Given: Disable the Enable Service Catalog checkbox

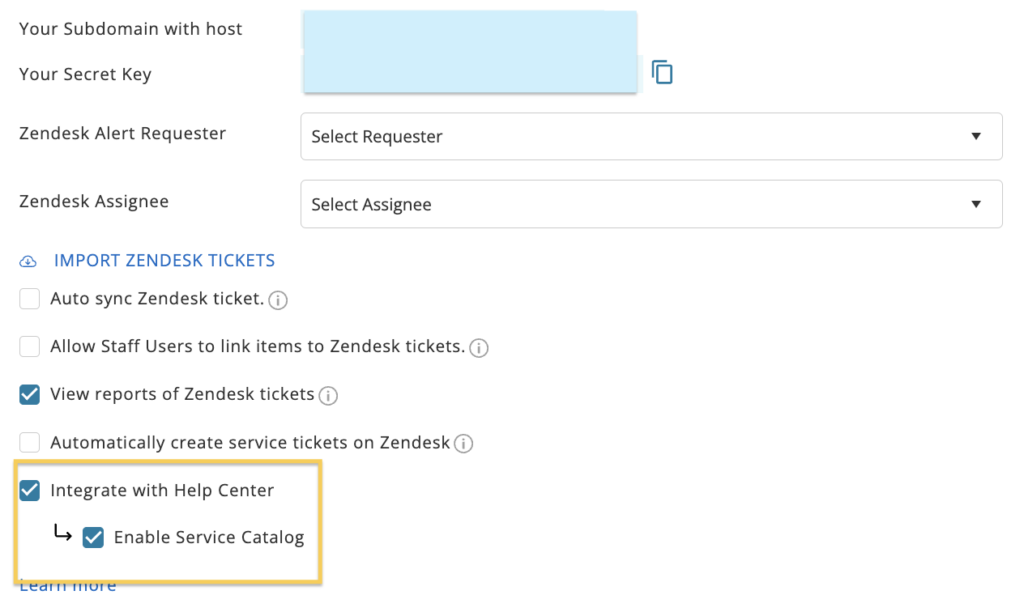Looking at the screenshot, I should point(93,538).
